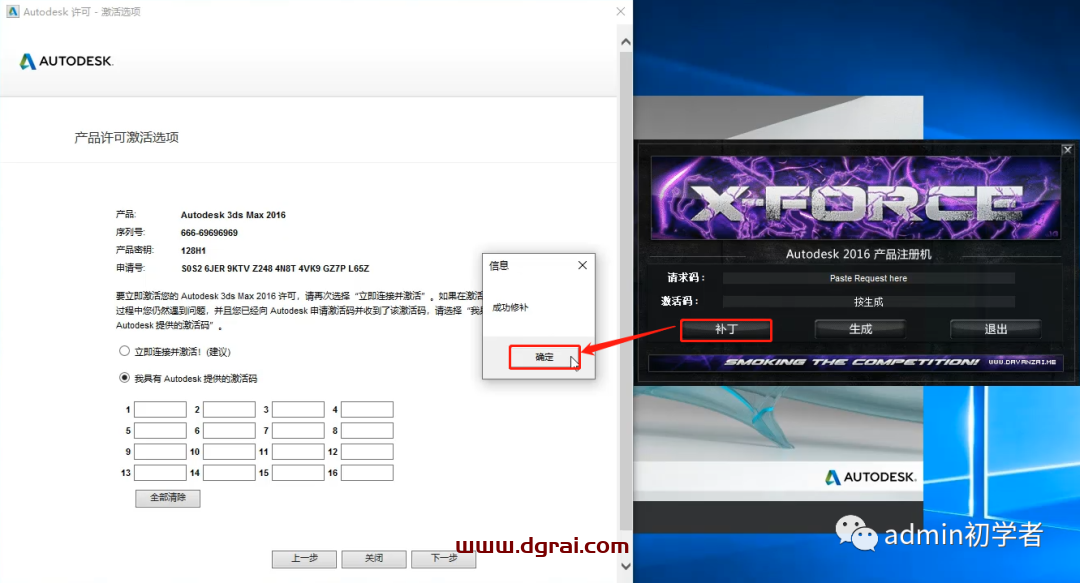Image resolution: width=1080 pixels, height=583 pixels.
Task: Click the scrollbar up arrow in Autodesk window
Action: (x=625, y=42)
